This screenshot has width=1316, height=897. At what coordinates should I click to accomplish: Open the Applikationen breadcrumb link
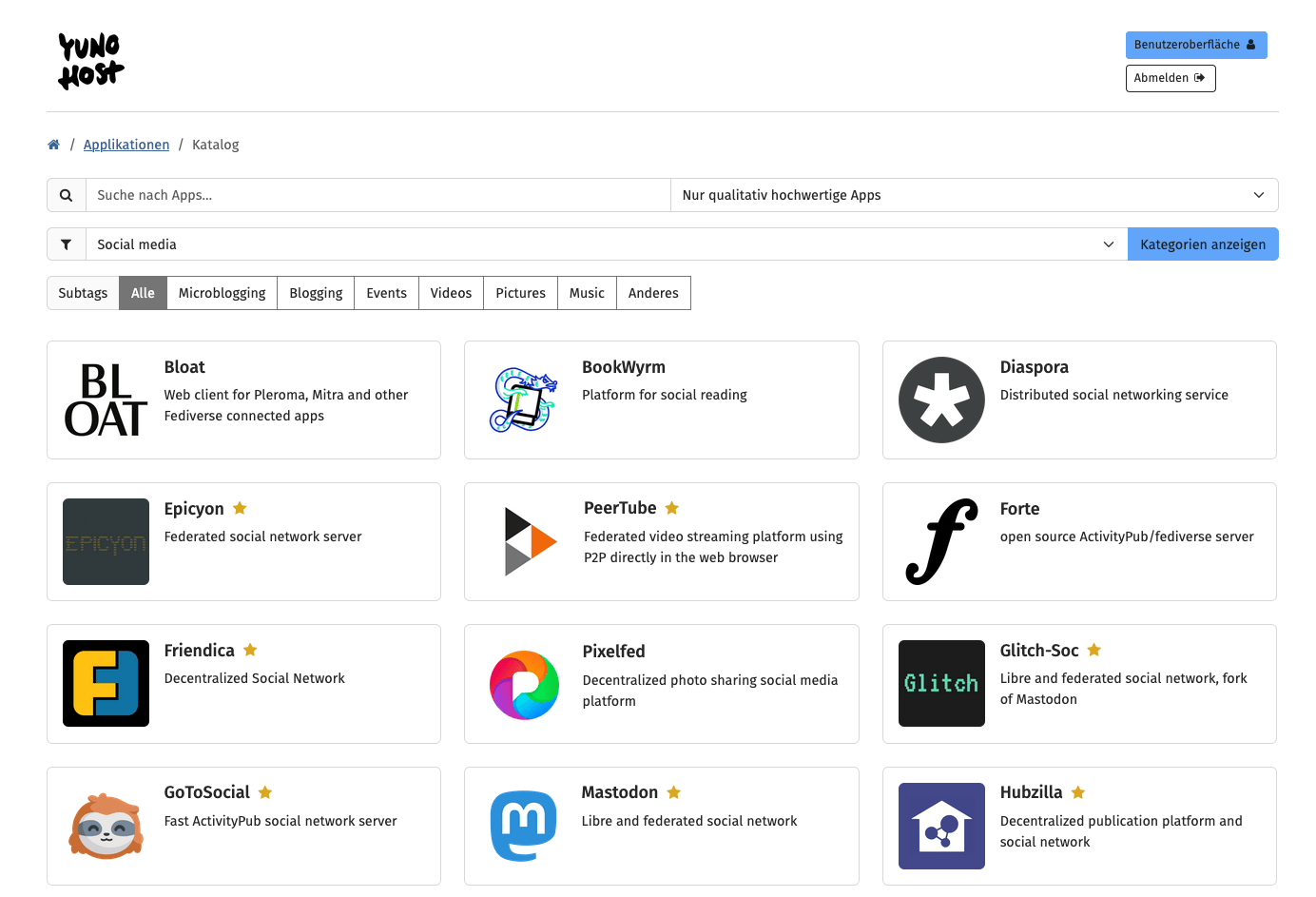pyautogui.click(x=126, y=145)
